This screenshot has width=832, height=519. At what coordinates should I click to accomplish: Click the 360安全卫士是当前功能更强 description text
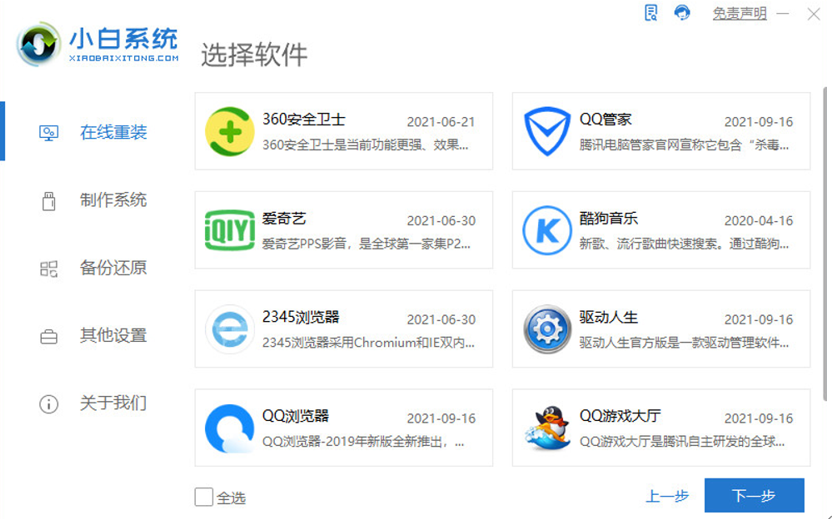pos(365,145)
